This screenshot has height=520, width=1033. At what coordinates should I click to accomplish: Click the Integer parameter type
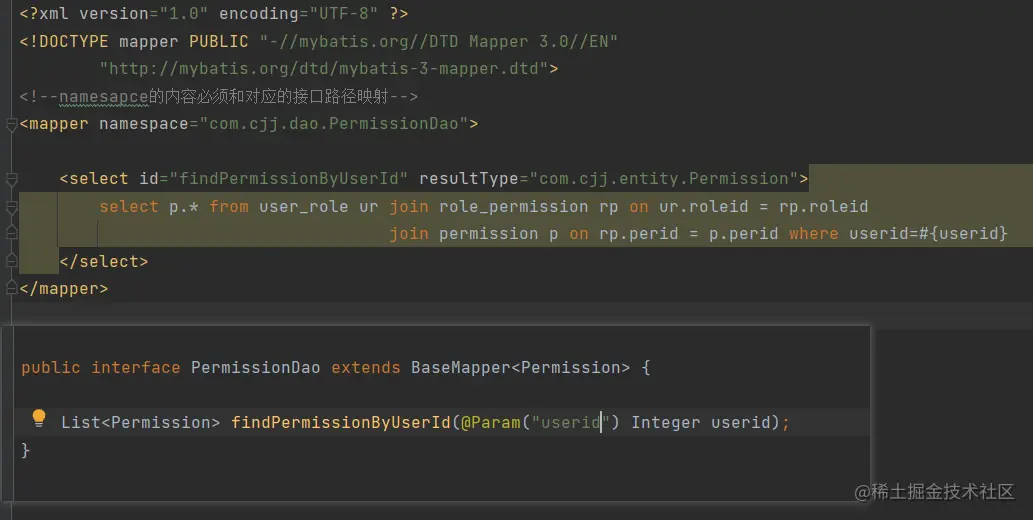[x=665, y=422]
